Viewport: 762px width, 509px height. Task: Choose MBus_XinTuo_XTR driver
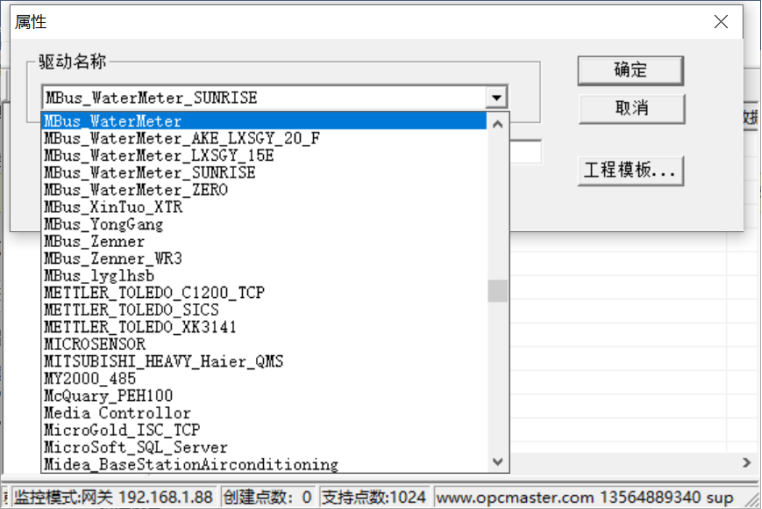(x=264, y=207)
